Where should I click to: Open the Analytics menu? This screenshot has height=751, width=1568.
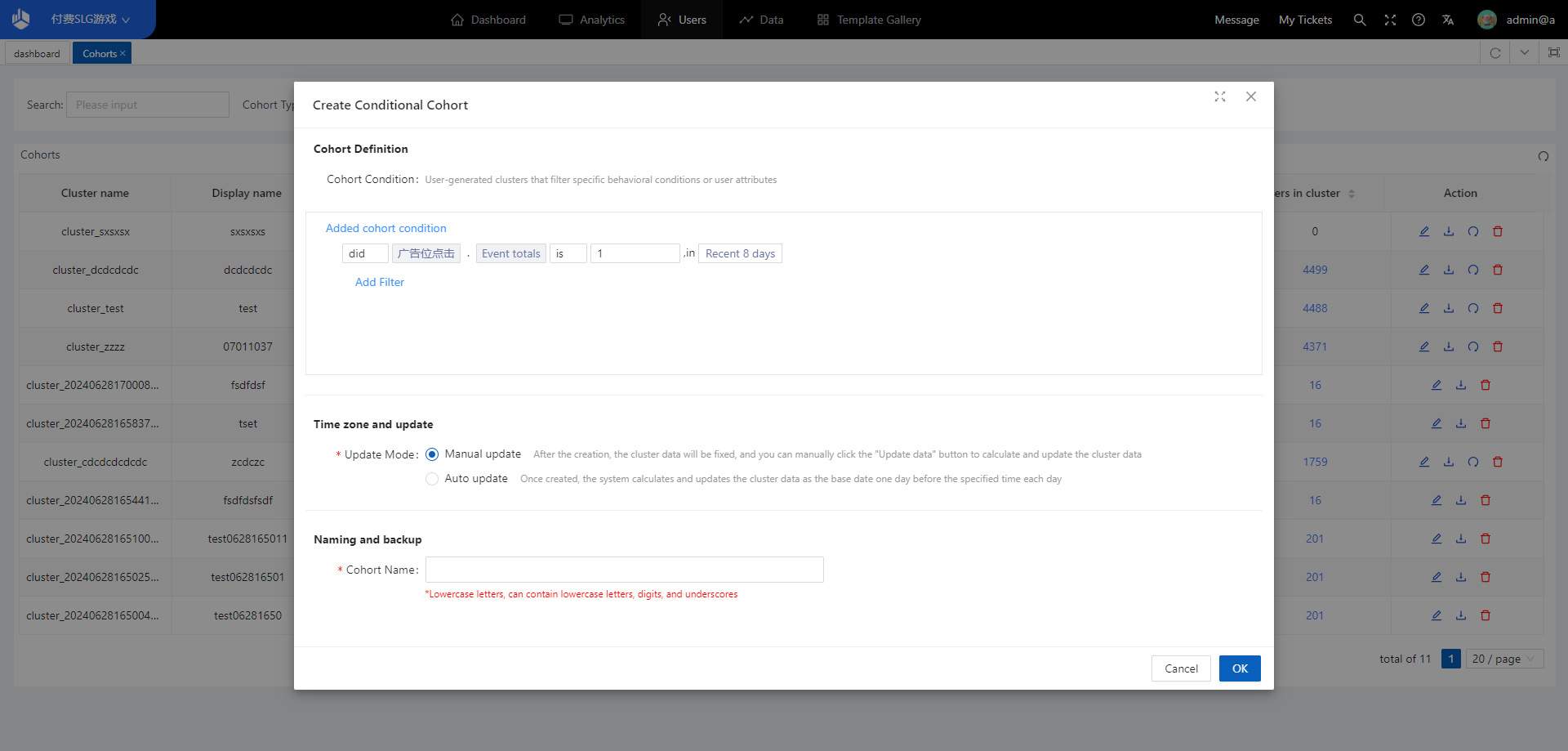592,20
